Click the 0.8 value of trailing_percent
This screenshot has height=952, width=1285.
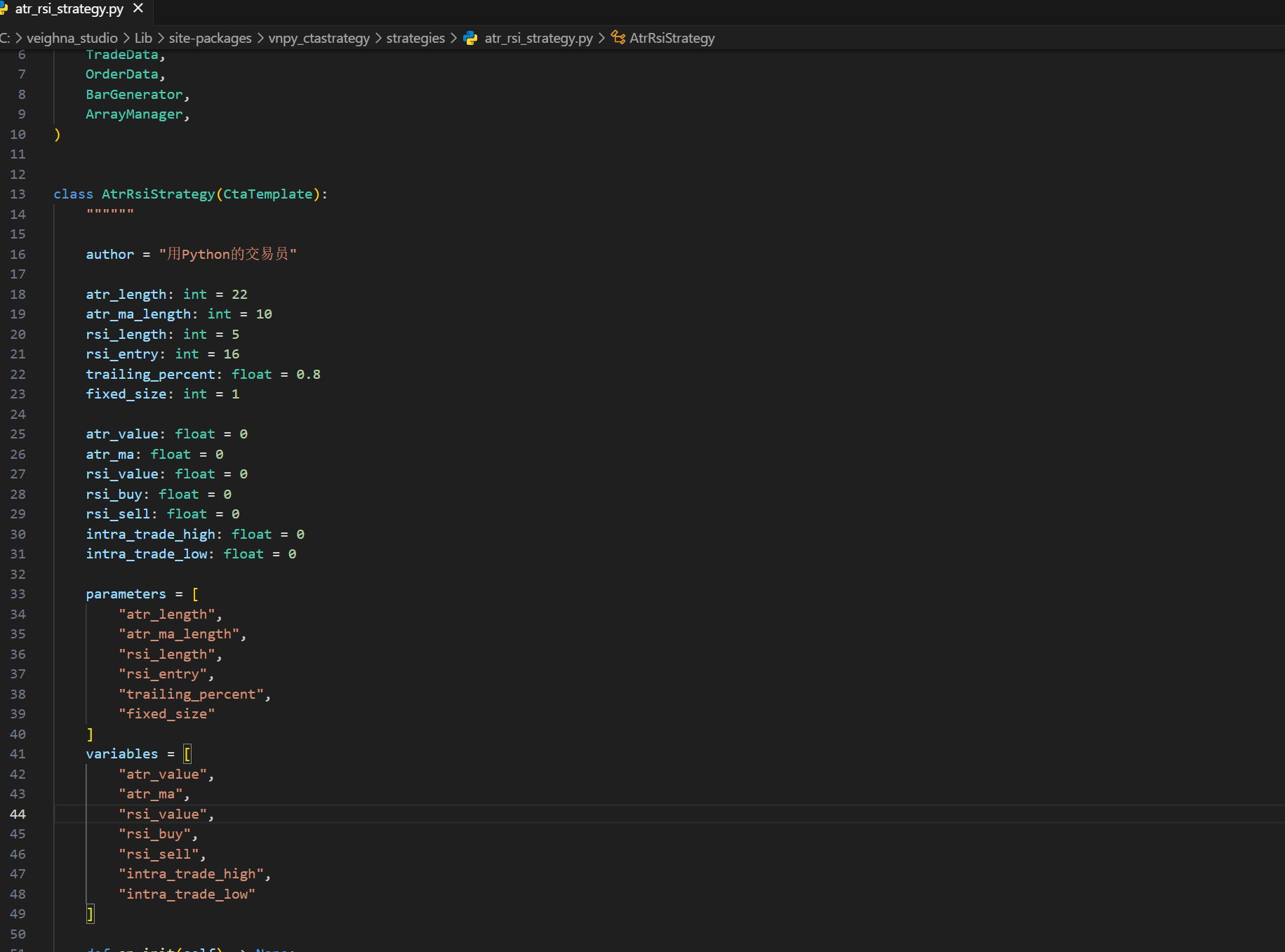point(308,375)
